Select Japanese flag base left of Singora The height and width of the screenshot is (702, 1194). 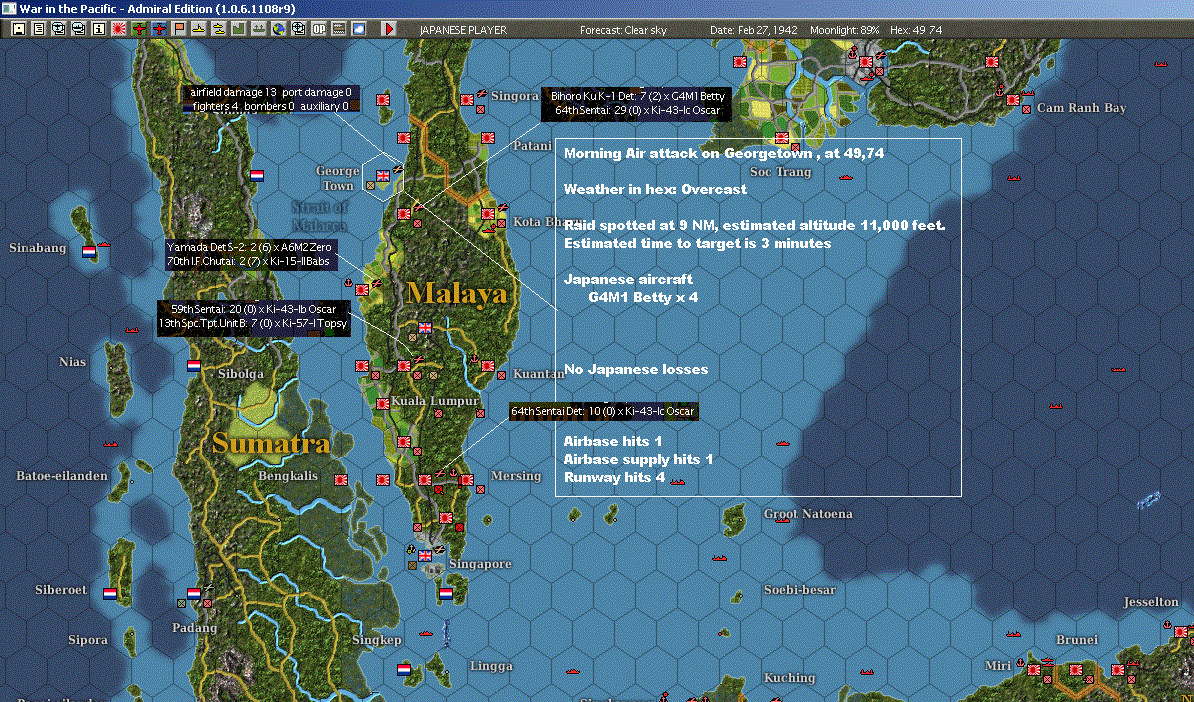[x=467, y=99]
